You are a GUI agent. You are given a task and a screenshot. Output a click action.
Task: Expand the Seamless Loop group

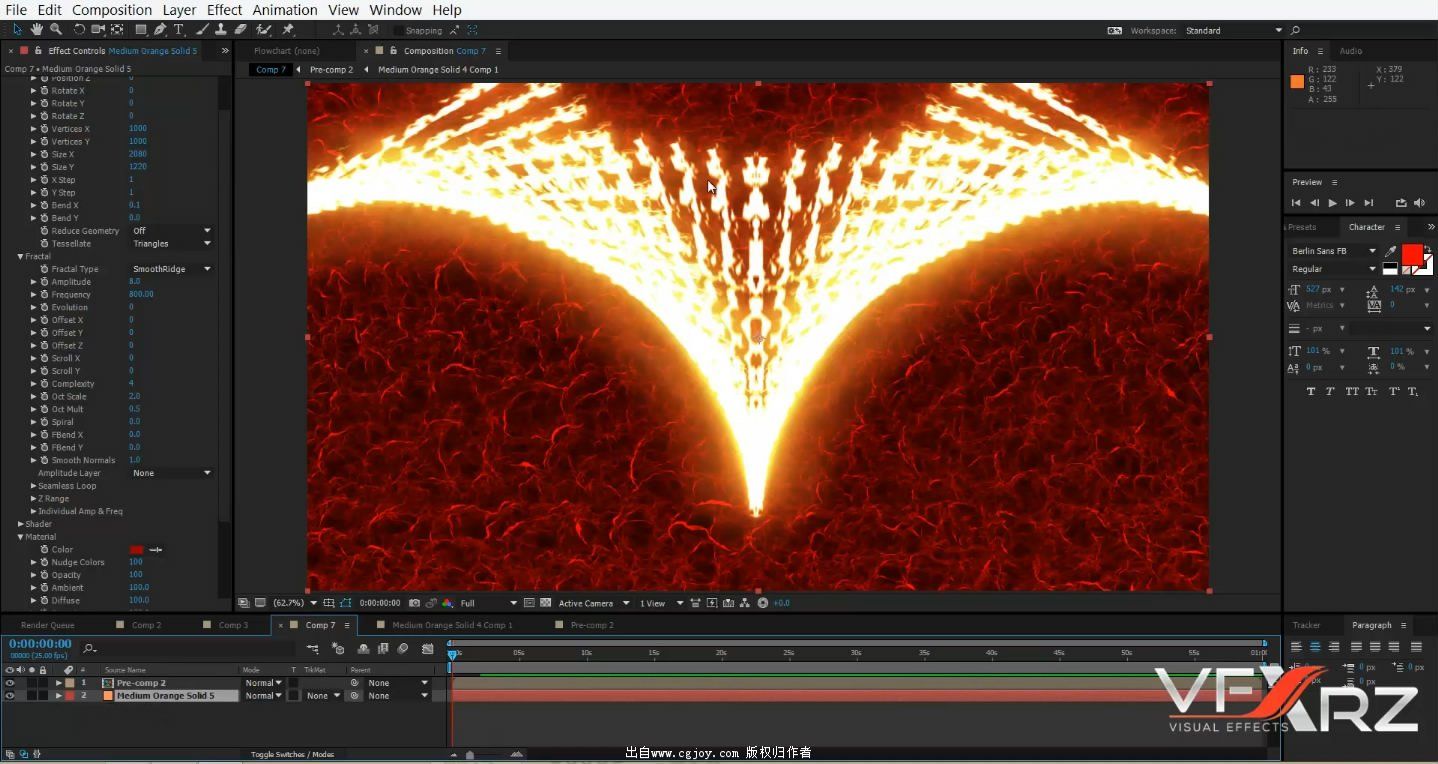33,486
